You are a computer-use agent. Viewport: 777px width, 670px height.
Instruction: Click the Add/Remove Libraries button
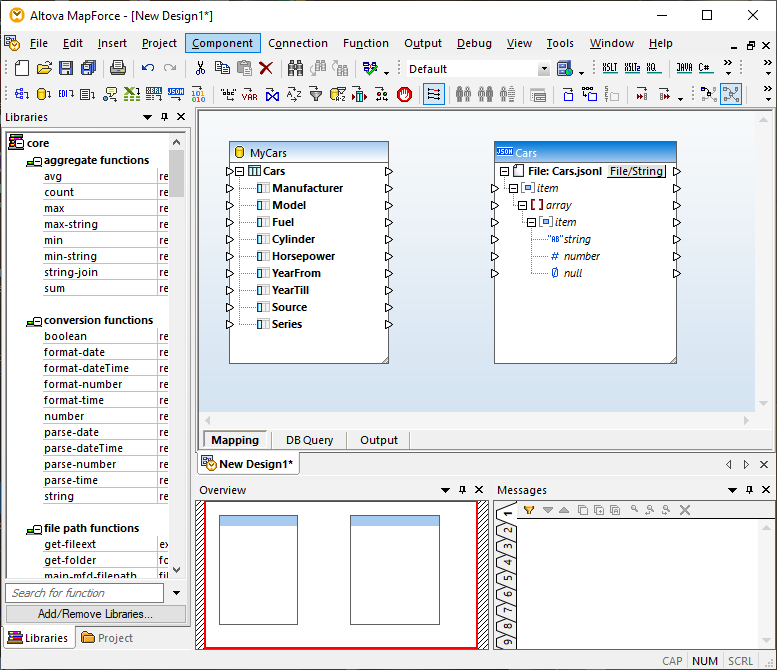click(x=95, y=614)
